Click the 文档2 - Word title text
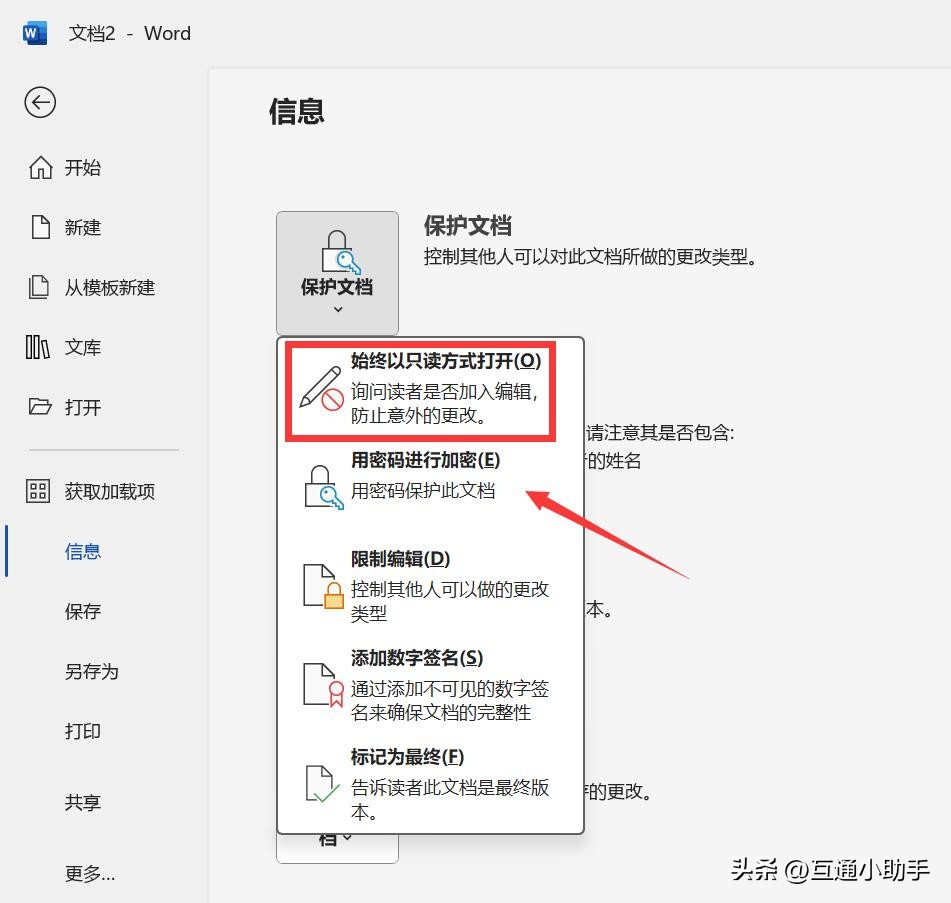The width and height of the screenshot is (951, 903). 129,33
